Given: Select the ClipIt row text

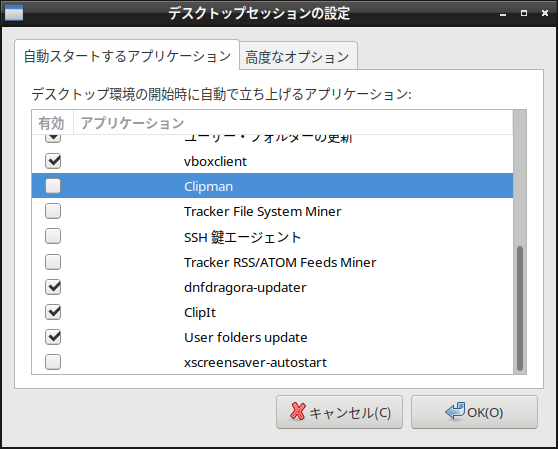Looking at the screenshot, I should [200, 312].
